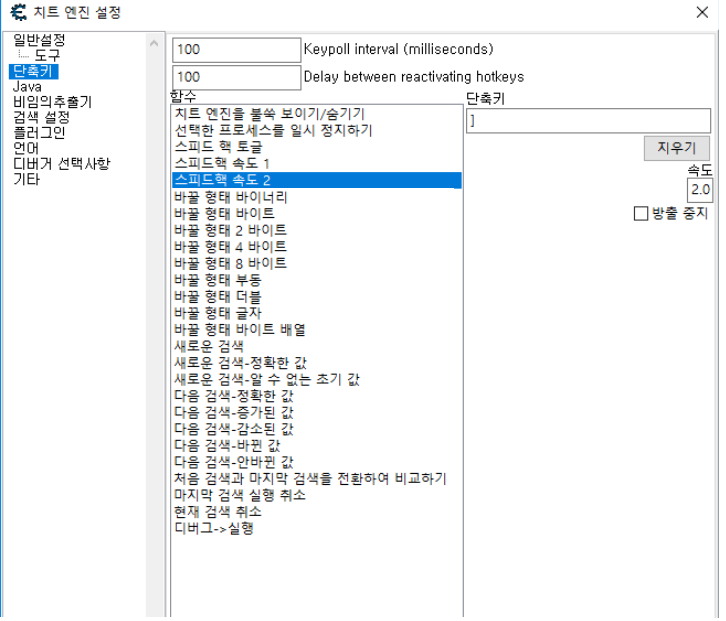Open 검색 설정 page
This screenshot has height=621, width=726.
coord(42,118)
